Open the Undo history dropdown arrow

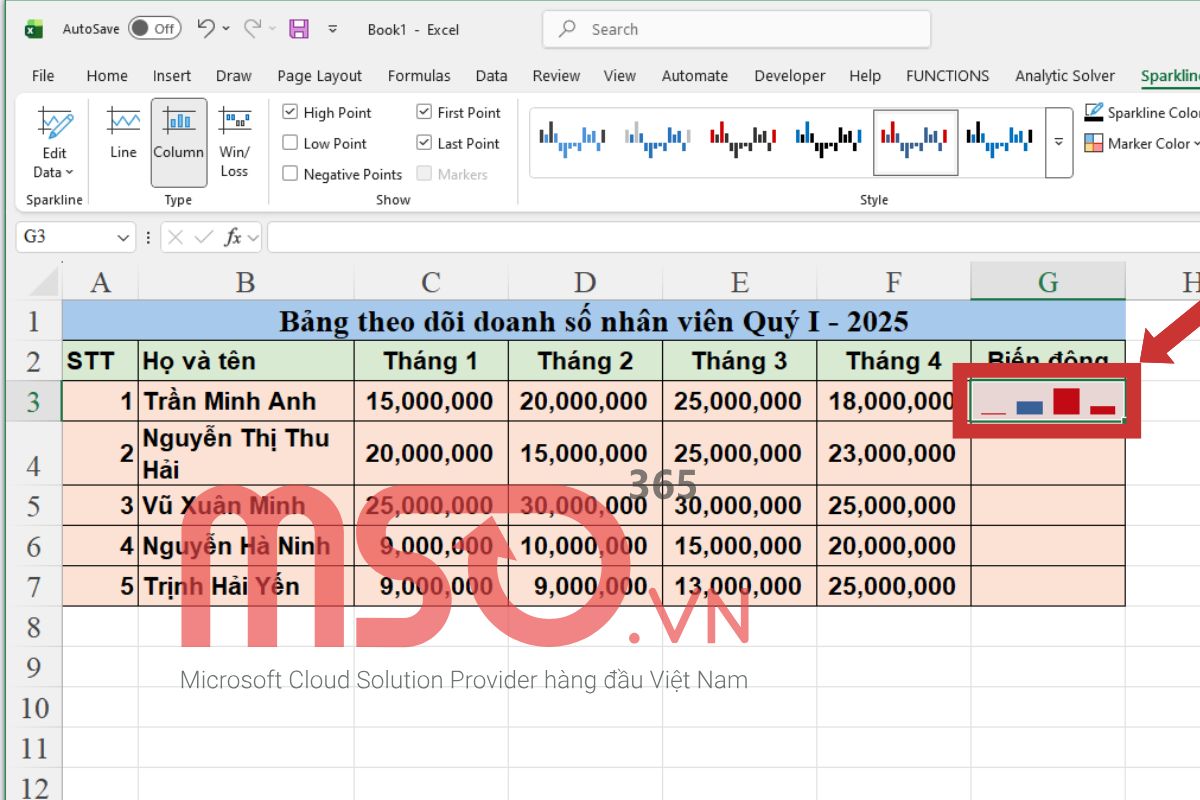coord(226,29)
